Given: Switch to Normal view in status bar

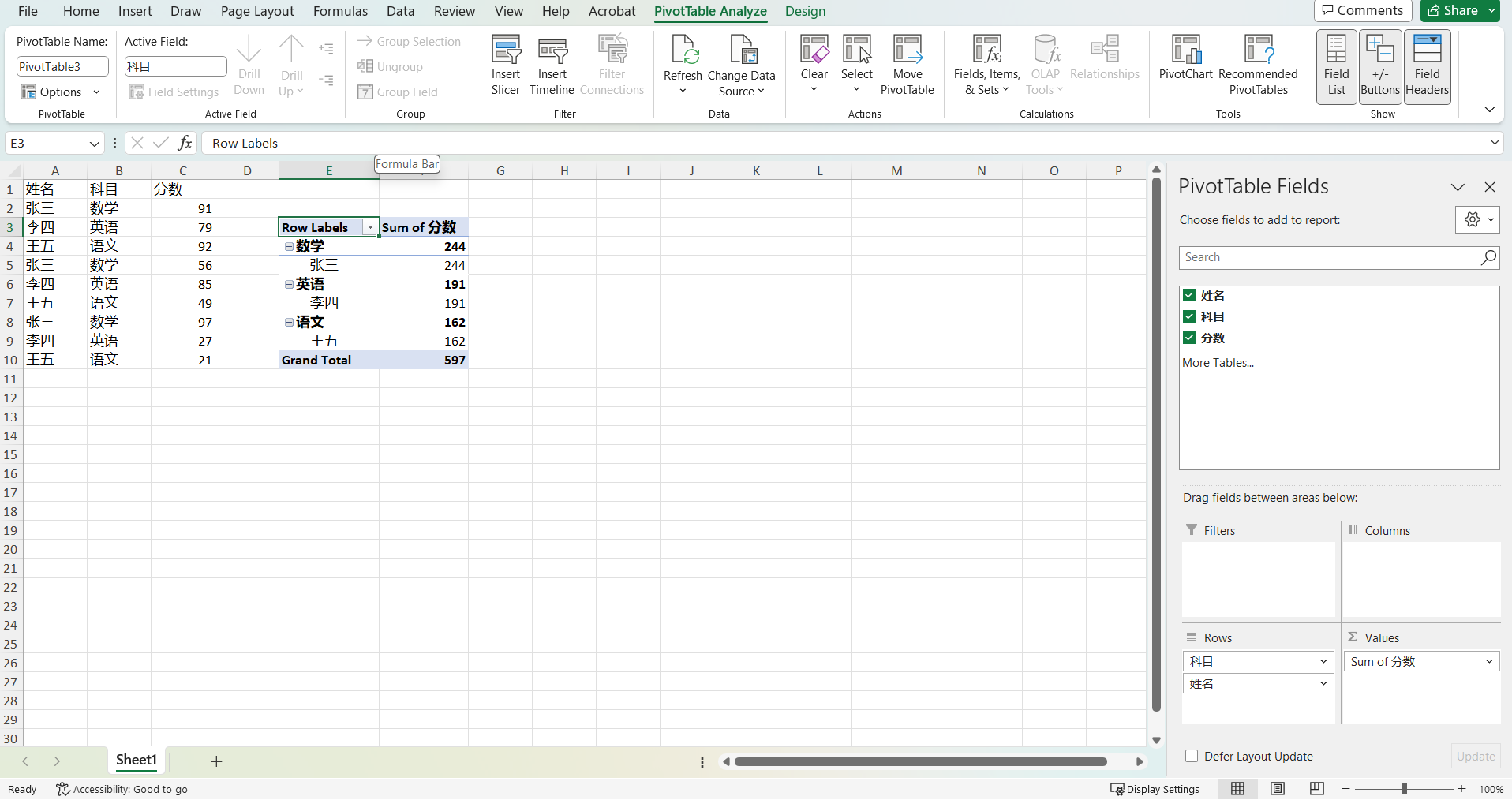Looking at the screenshot, I should coord(1237,789).
